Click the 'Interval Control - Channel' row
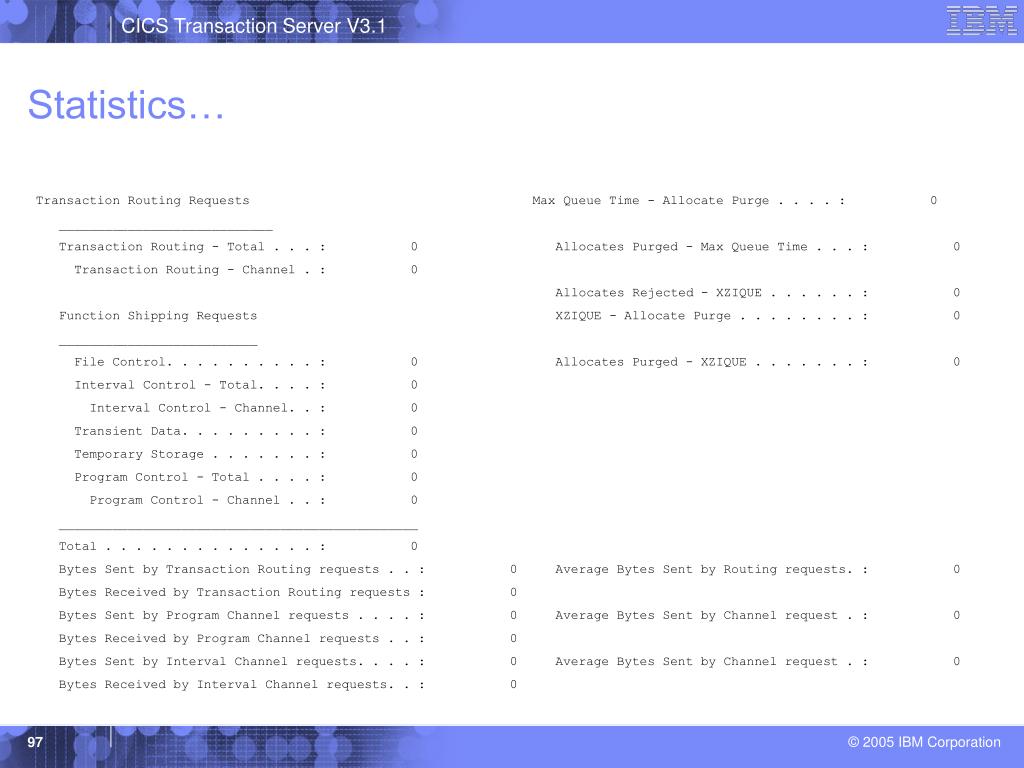Screen dimensions: 1024x768 tap(253, 408)
